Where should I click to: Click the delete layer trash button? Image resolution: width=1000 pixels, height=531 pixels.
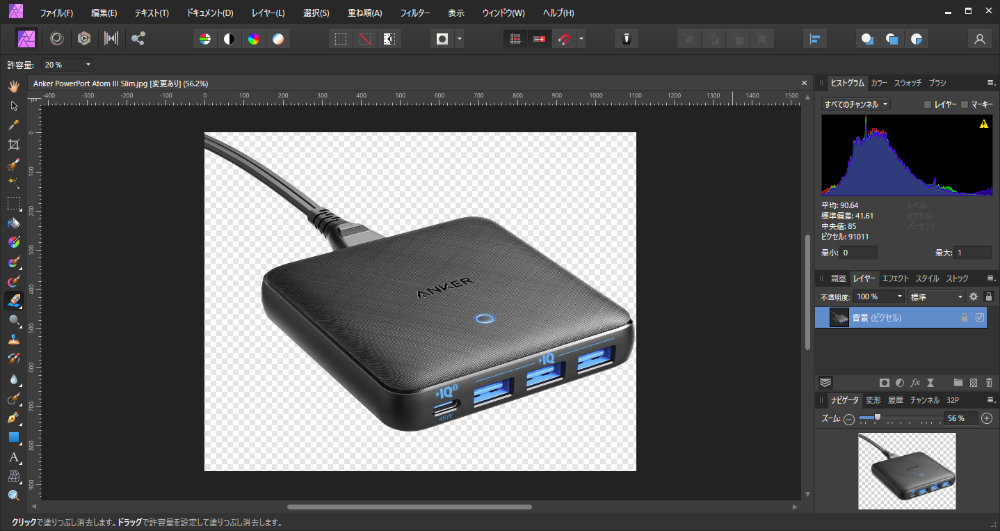coord(989,382)
